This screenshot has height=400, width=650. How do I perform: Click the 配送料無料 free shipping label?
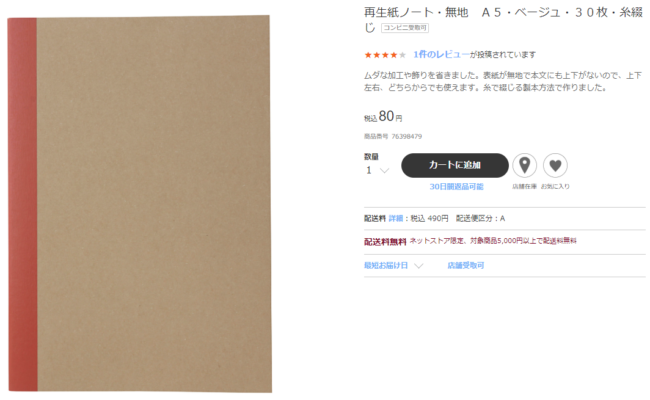pos(385,242)
